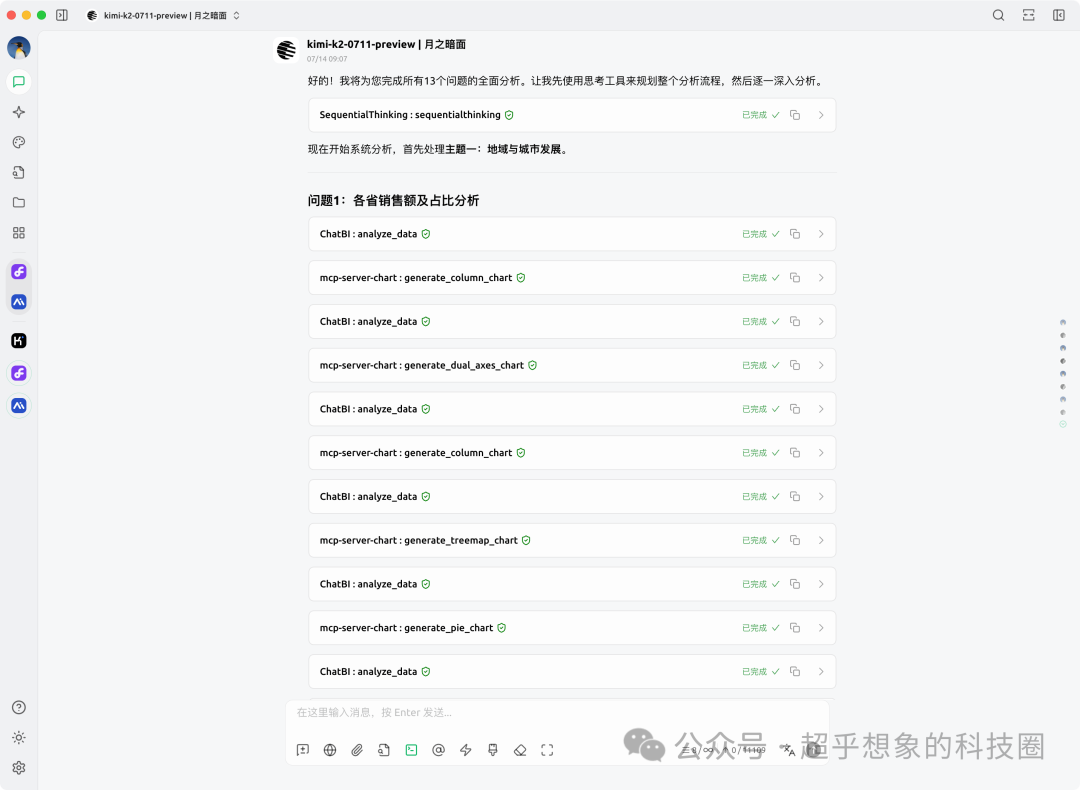The width and height of the screenshot is (1080, 790).
Task: Toggle the left assistants panel from title bar
Action: [x=62, y=15]
